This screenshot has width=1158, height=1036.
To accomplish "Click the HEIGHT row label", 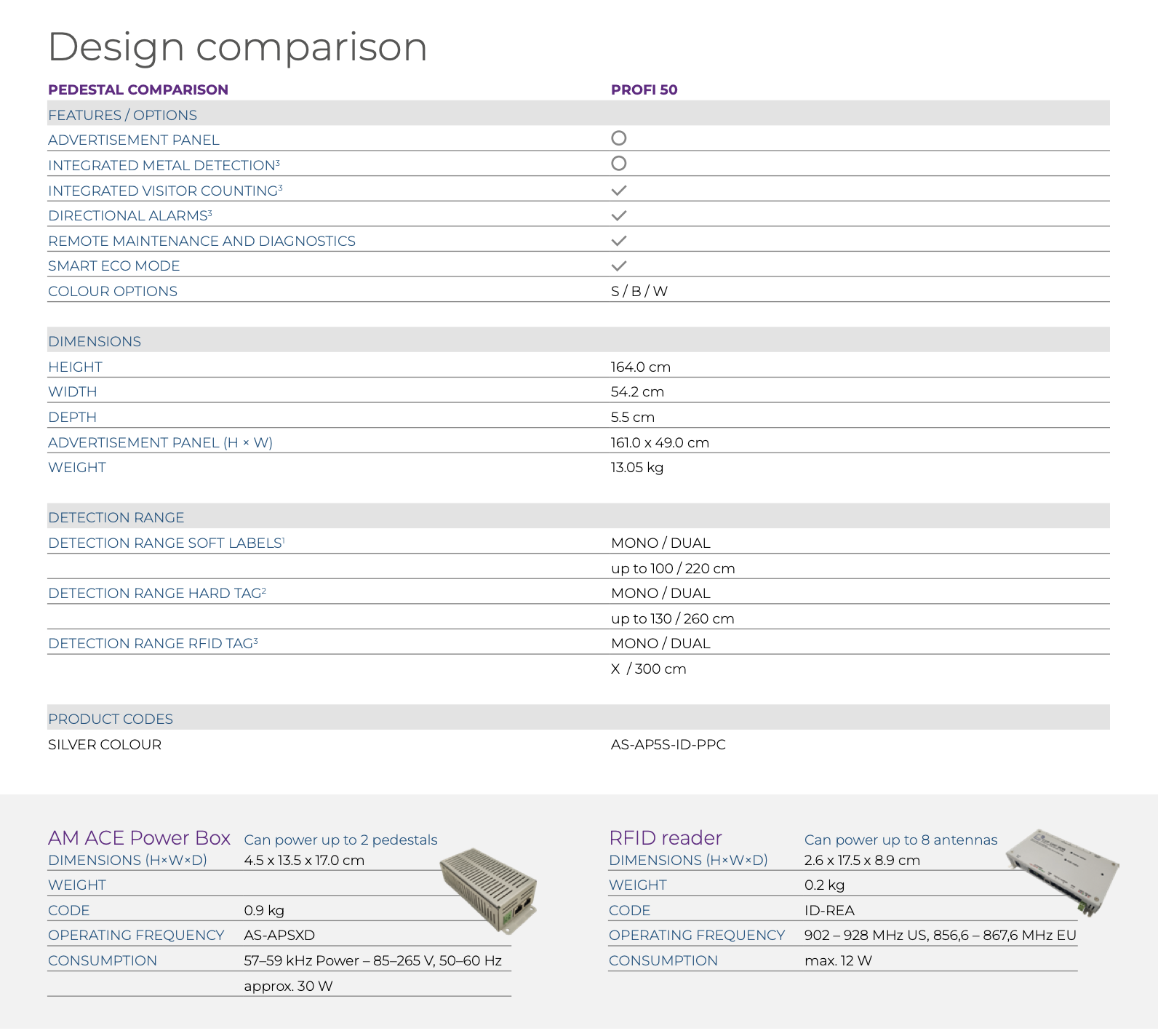I will (75, 367).
